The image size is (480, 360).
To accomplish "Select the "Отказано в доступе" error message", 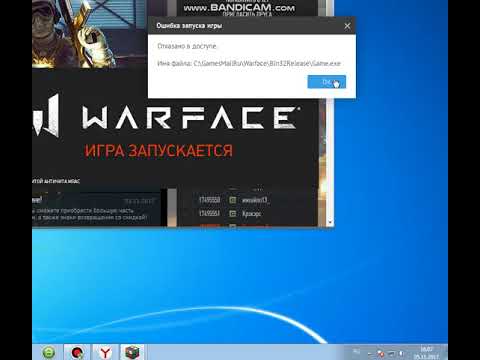I will (187, 46).
